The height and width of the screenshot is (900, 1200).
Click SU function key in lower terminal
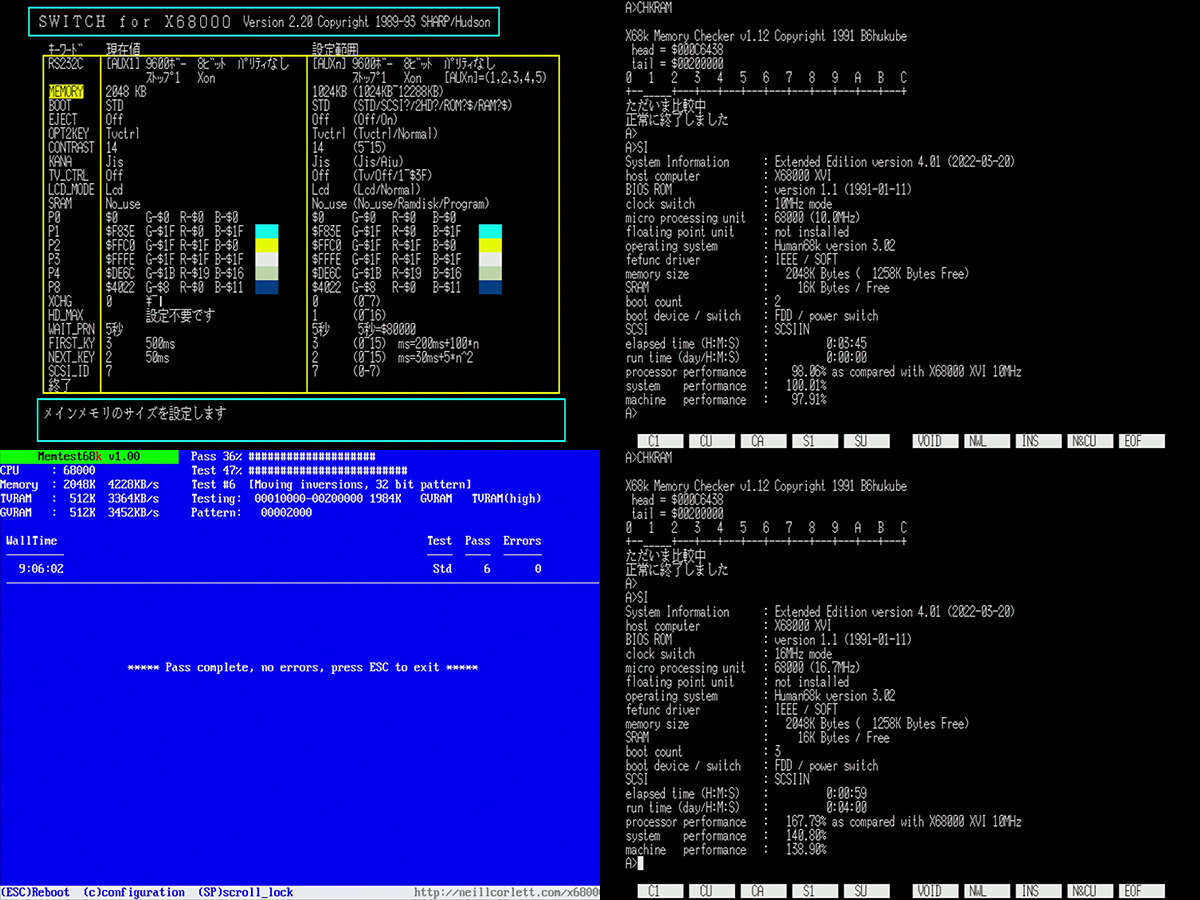point(865,891)
